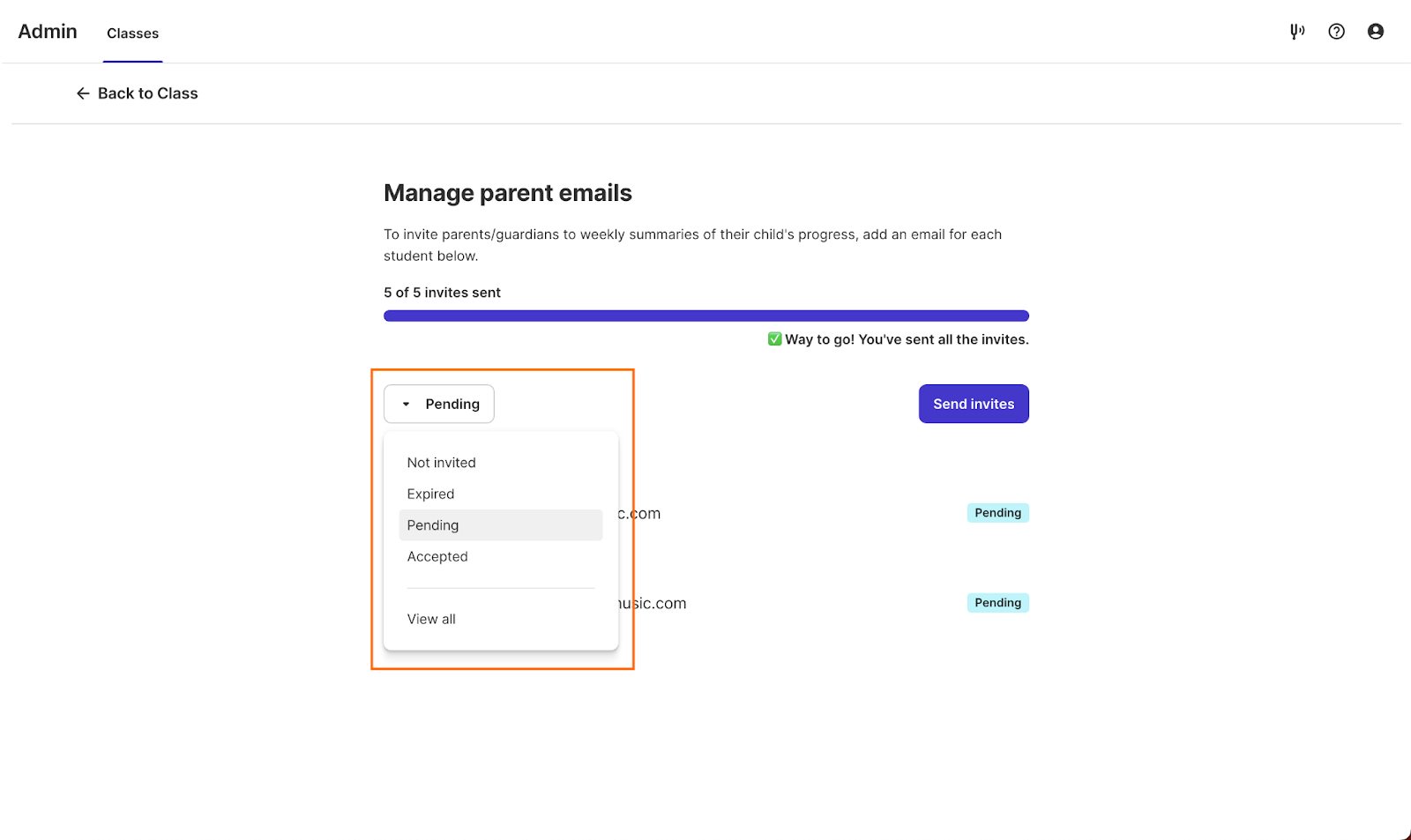Click the Send invites button

(974, 404)
